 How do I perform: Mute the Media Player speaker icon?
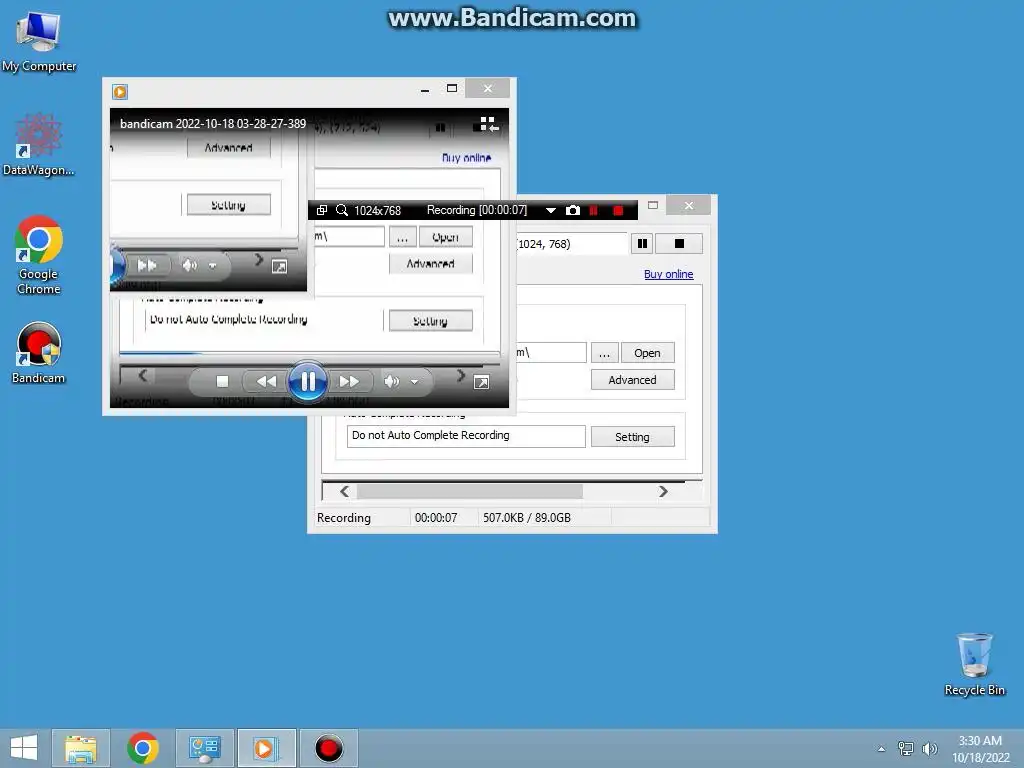[391, 381]
